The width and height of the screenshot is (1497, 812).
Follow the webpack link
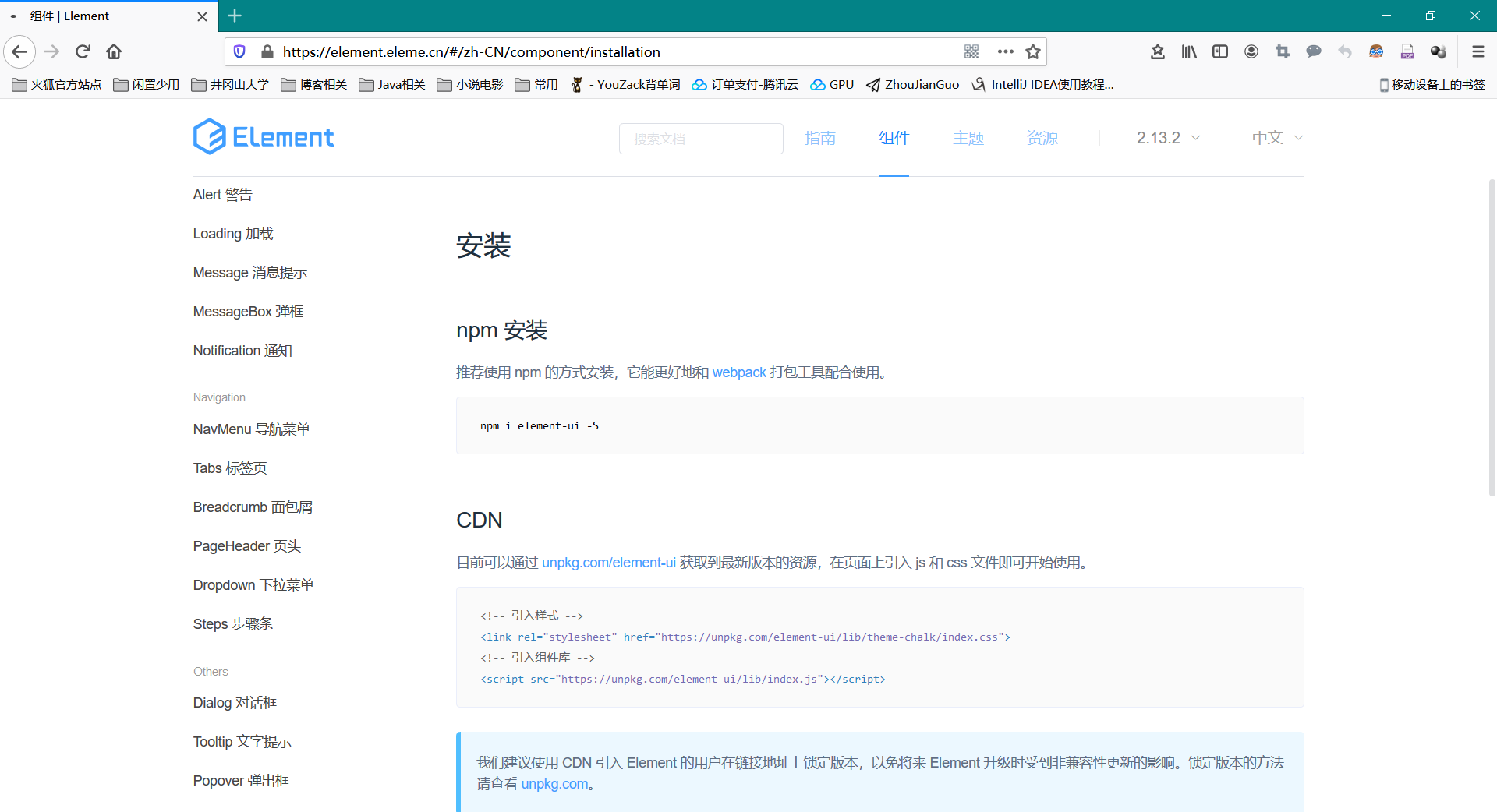pyautogui.click(x=738, y=372)
